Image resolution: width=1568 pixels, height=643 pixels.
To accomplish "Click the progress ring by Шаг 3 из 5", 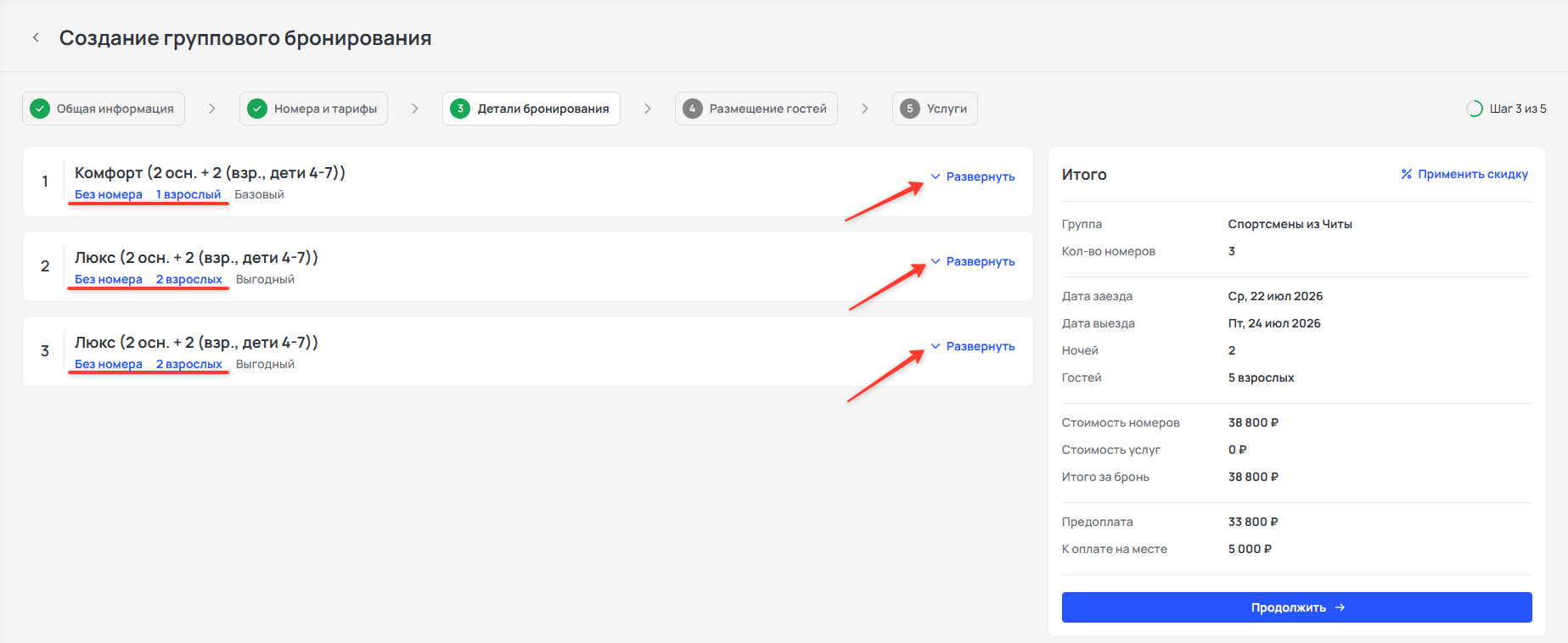I will pyautogui.click(x=1475, y=109).
